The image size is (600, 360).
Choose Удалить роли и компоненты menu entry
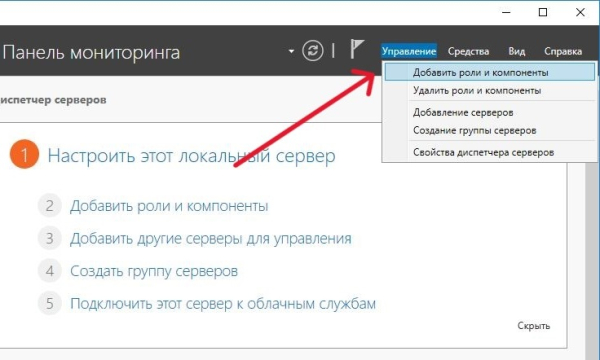(x=490, y=91)
